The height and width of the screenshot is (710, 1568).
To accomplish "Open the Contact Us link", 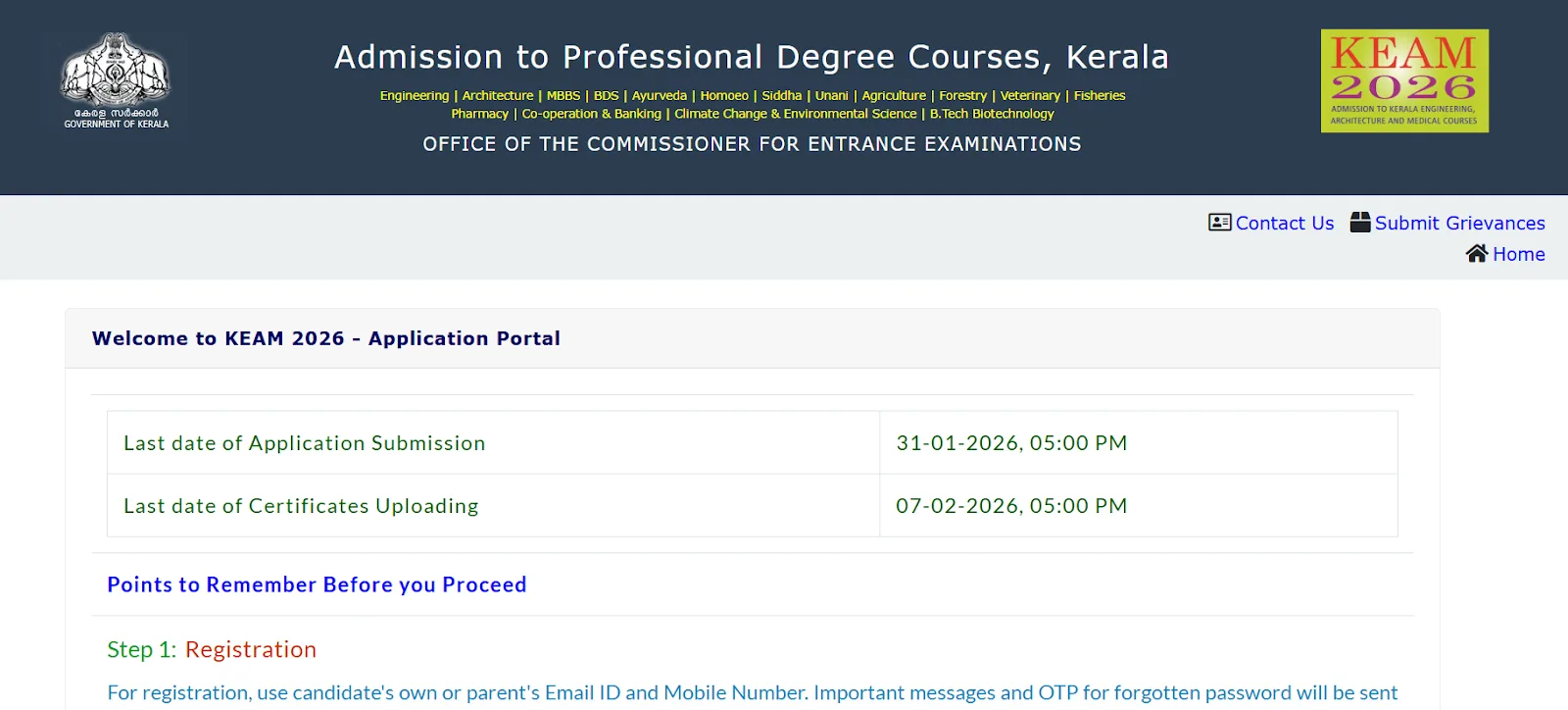I will (1285, 224).
